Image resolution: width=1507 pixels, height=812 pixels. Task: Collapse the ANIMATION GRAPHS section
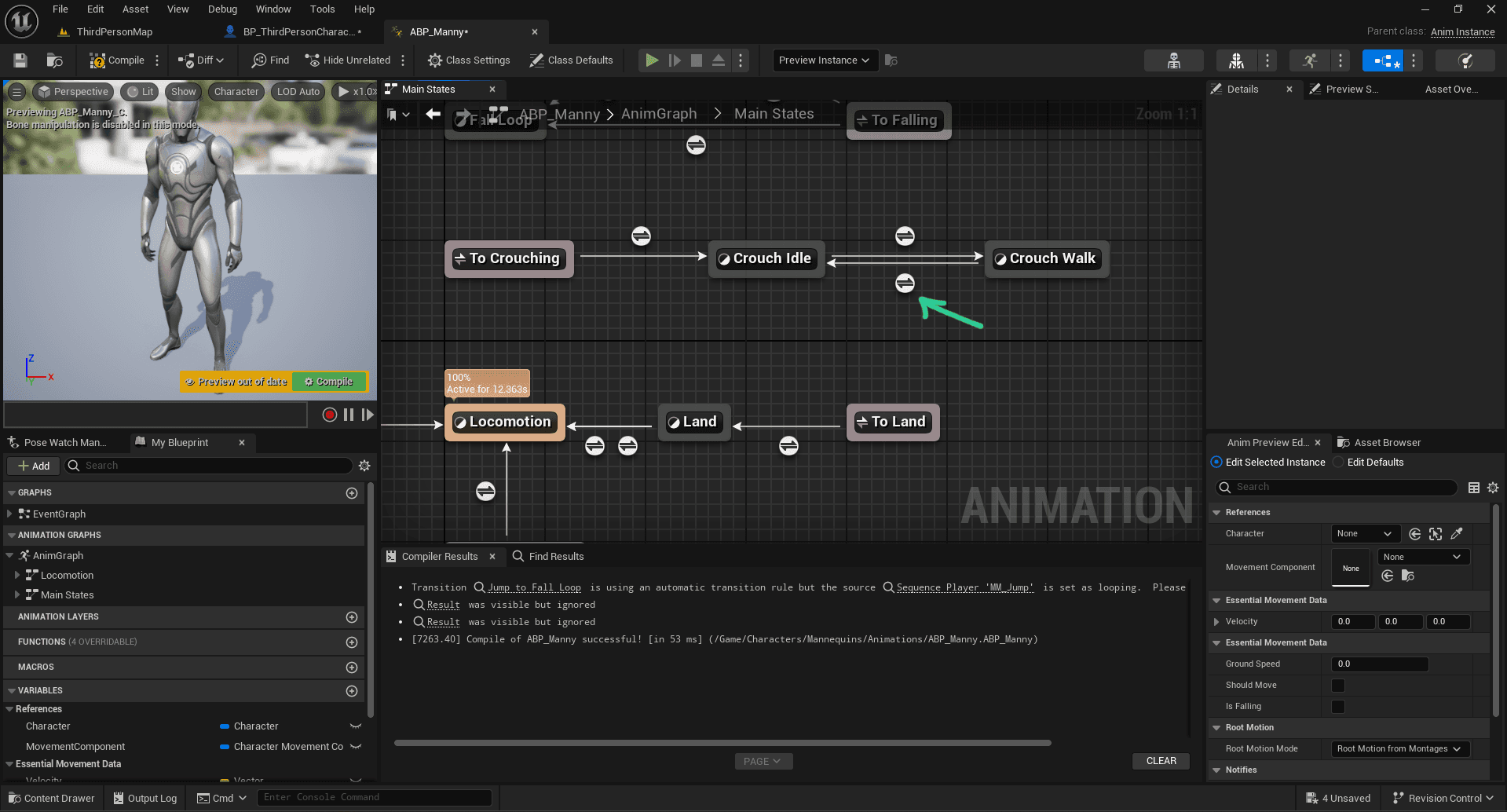pos(11,536)
